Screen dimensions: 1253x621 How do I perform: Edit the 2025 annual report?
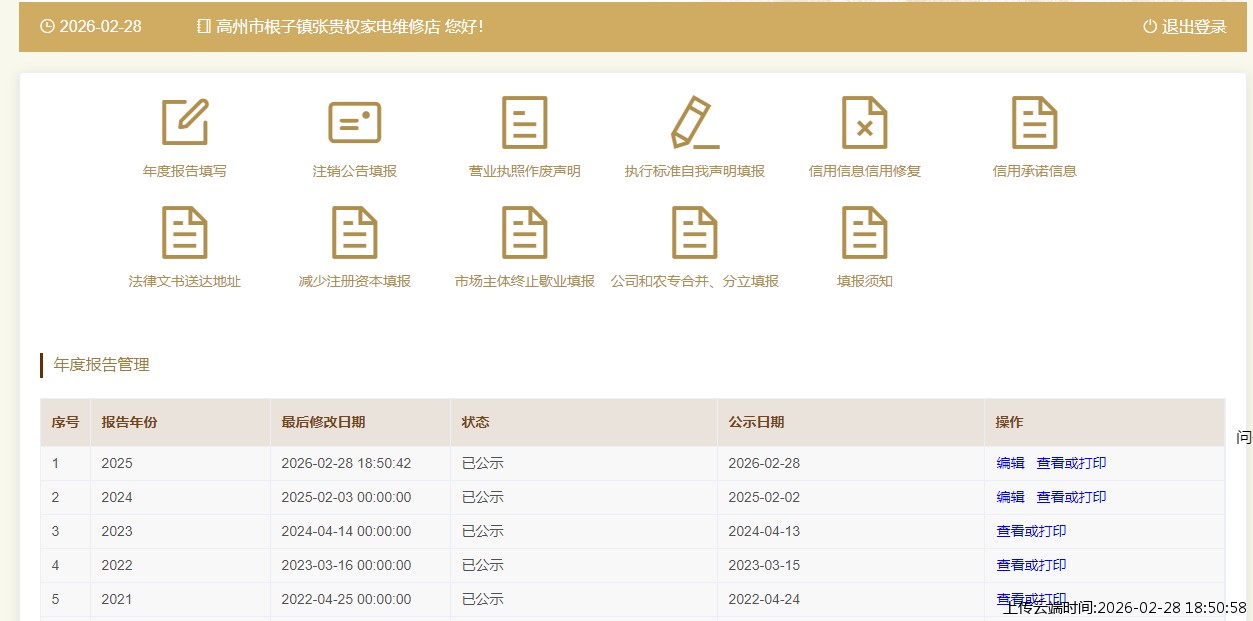click(1010, 463)
